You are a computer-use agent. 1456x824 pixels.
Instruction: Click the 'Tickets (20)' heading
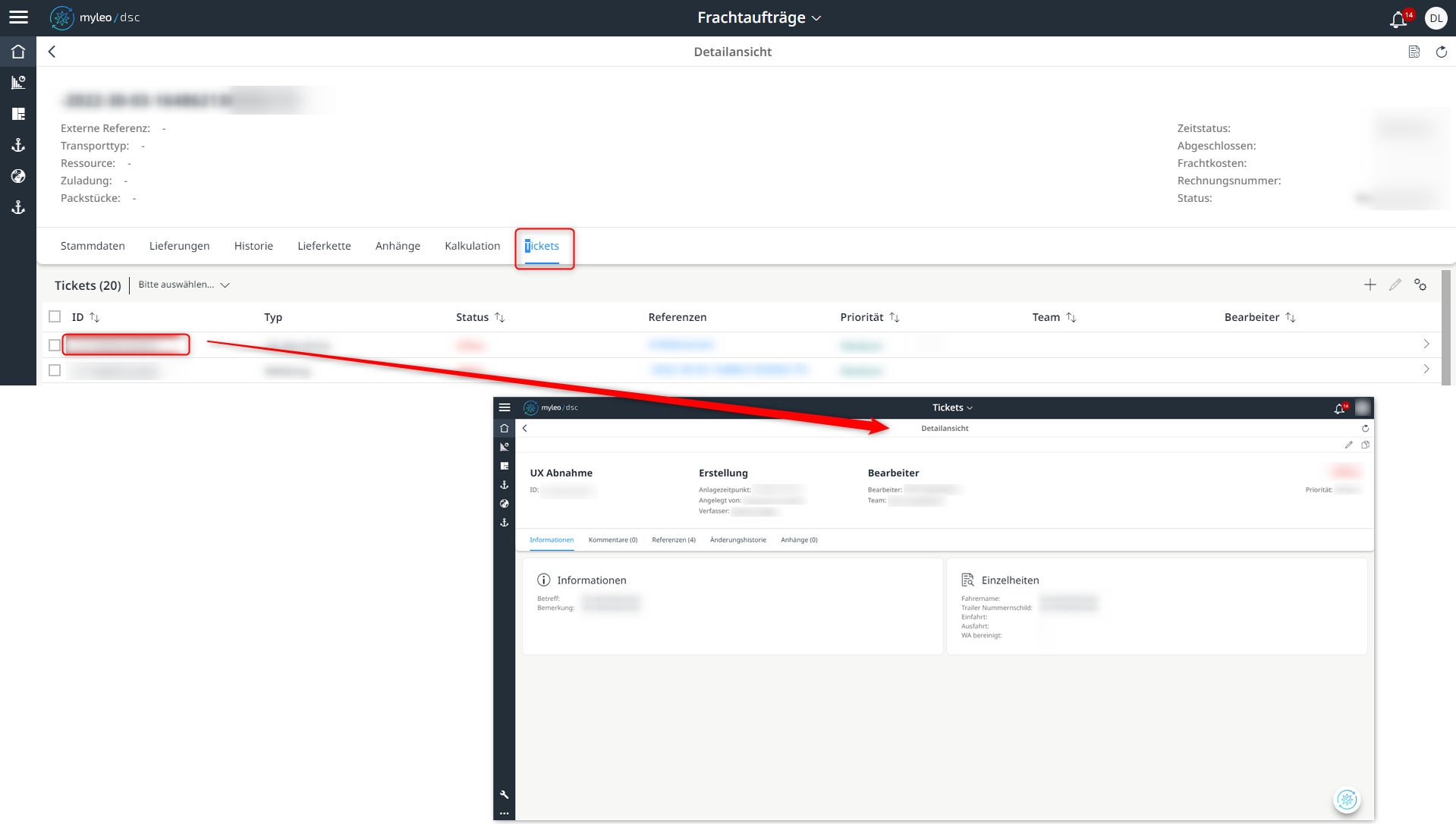click(88, 285)
